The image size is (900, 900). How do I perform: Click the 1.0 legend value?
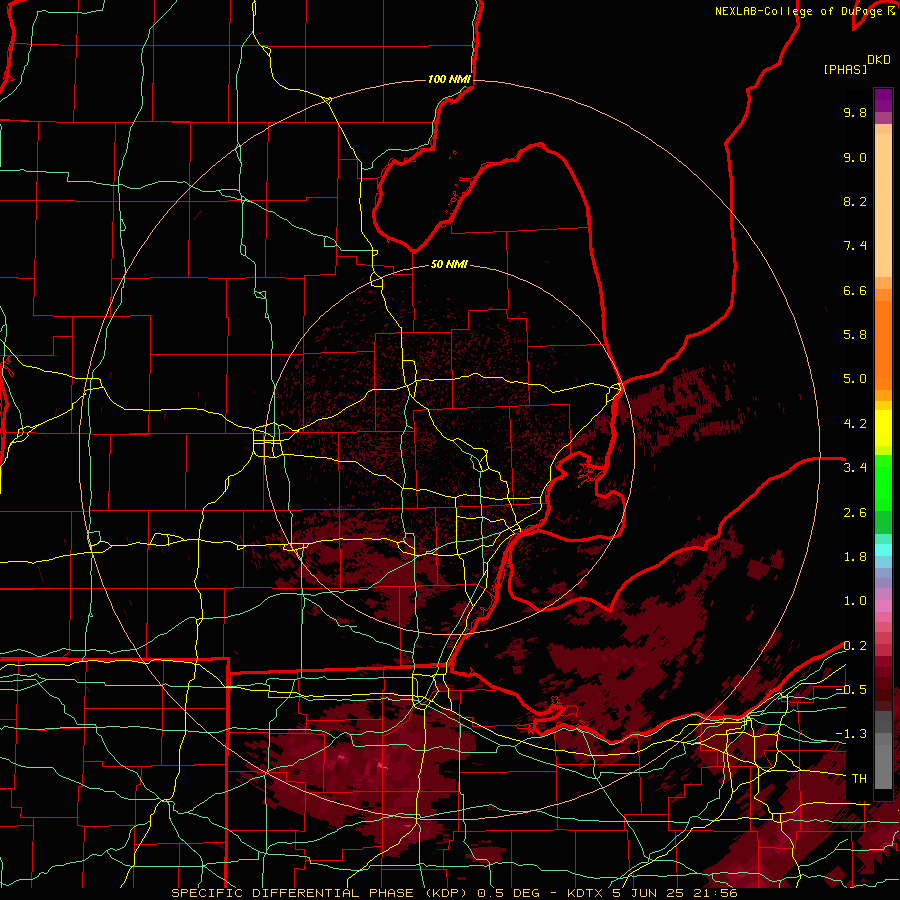click(x=855, y=601)
